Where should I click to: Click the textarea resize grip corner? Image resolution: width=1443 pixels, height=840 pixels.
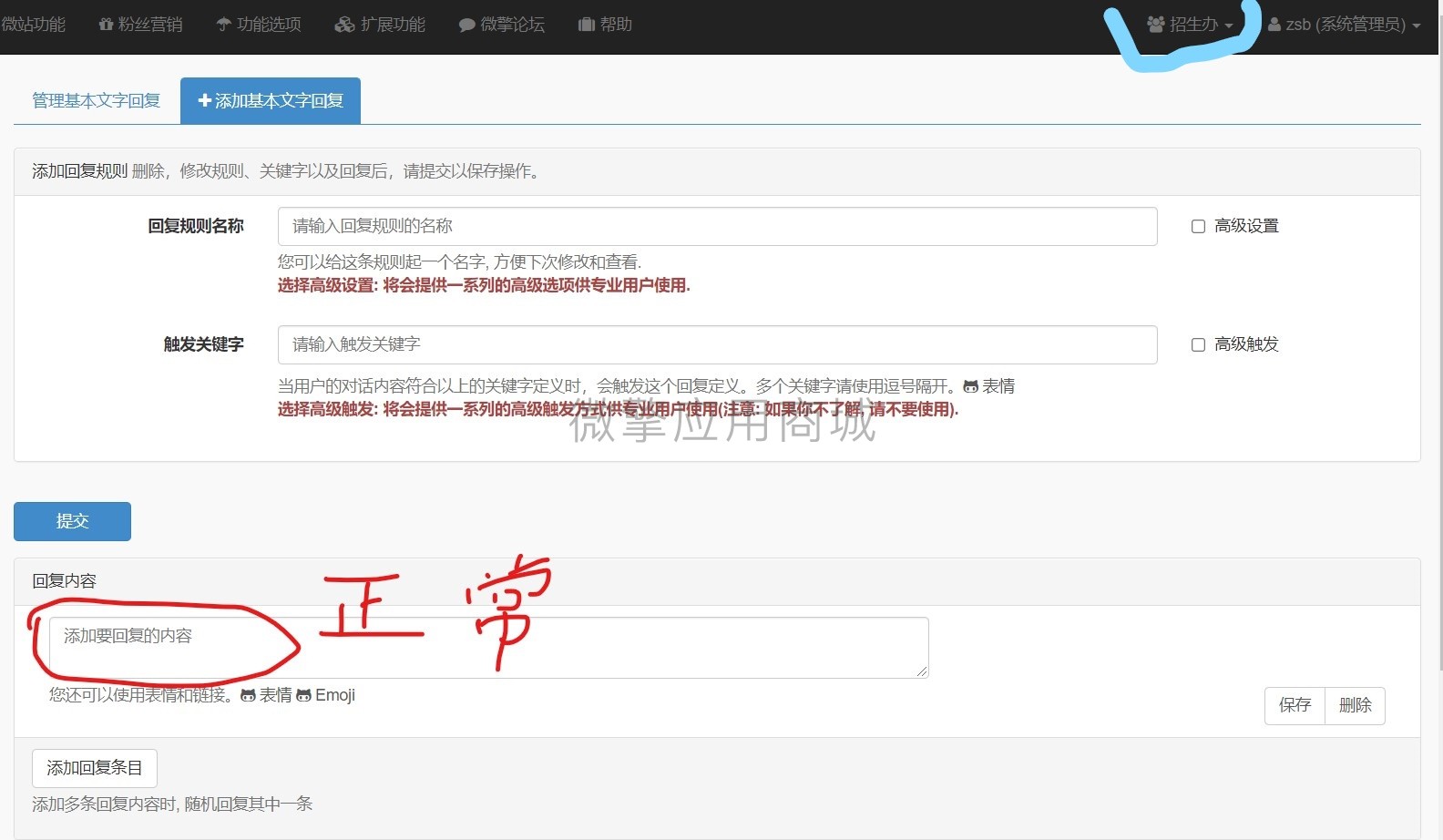(922, 671)
